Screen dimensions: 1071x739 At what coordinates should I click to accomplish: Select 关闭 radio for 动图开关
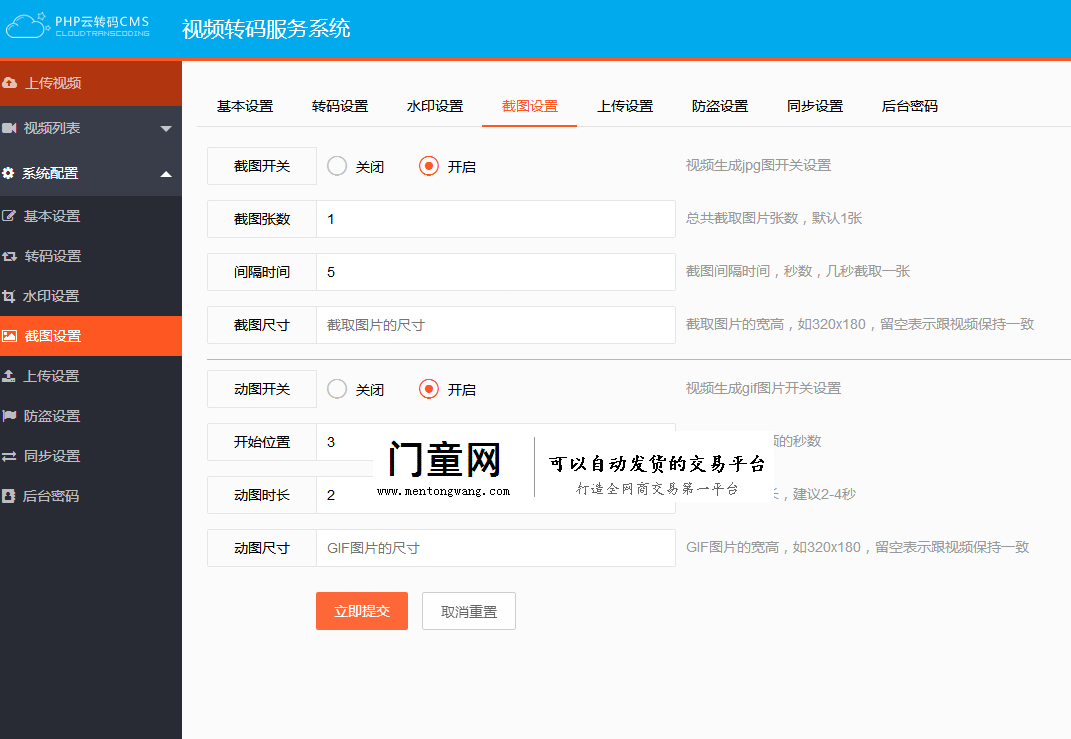click(x=337, y=389)
